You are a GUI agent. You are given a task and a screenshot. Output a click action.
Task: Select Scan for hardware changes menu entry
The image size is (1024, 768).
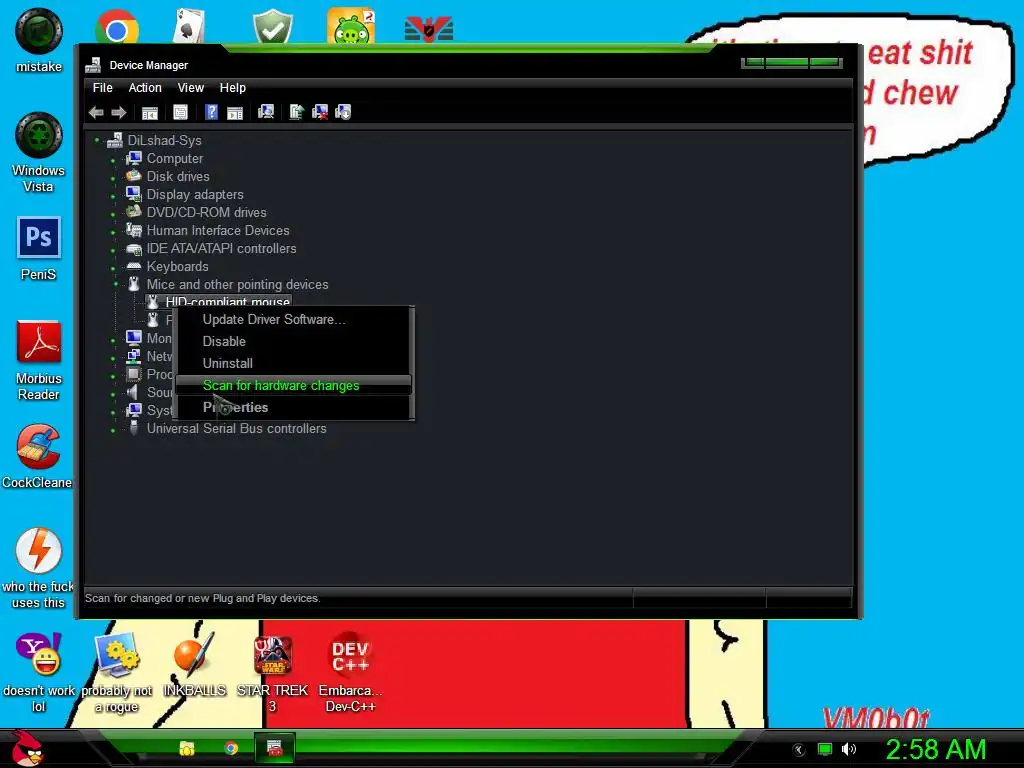tap(294, 385)
